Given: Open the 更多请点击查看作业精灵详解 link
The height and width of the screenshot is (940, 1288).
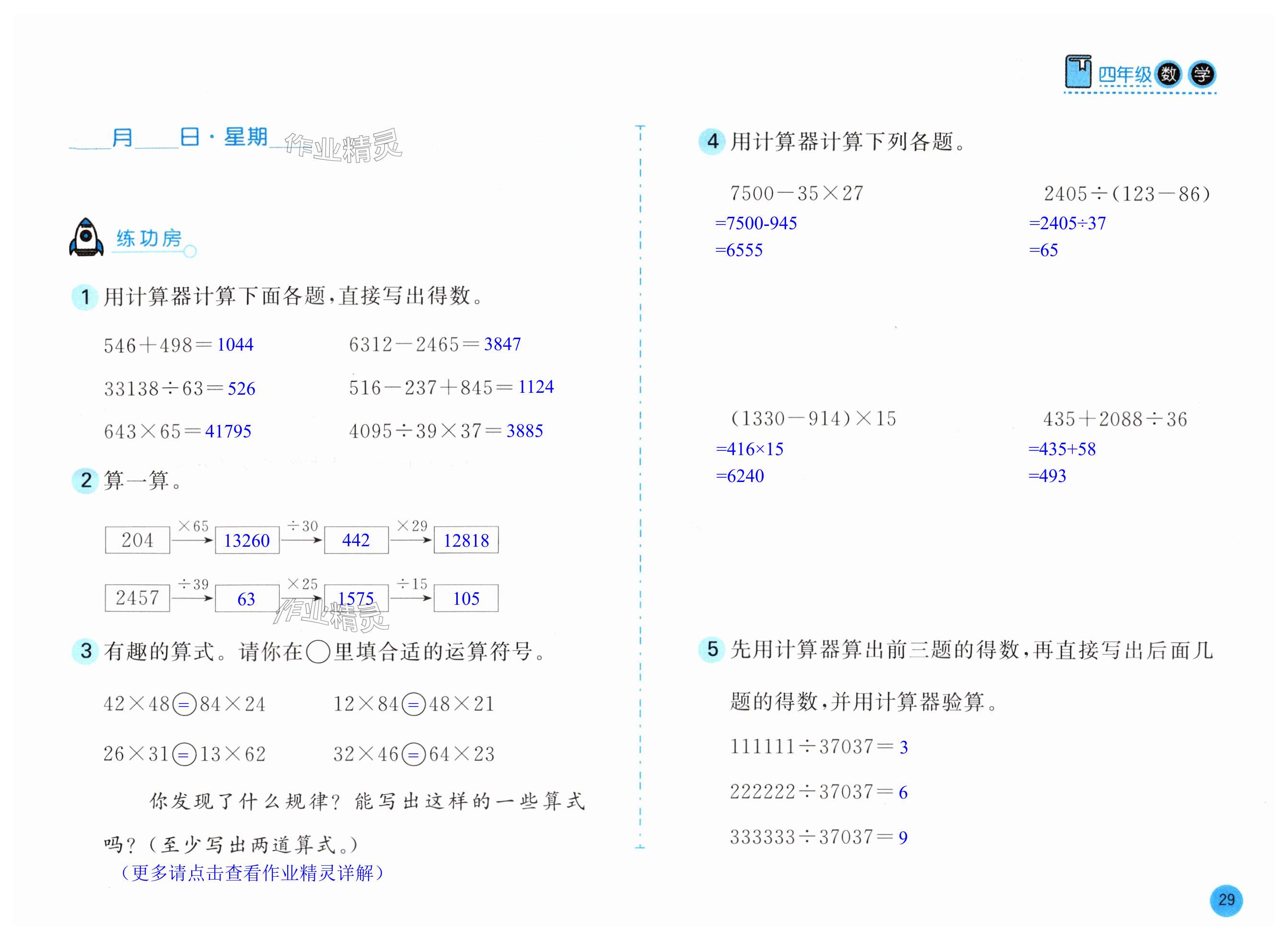Looking at the screenshot, I should [x=253, y=873].
